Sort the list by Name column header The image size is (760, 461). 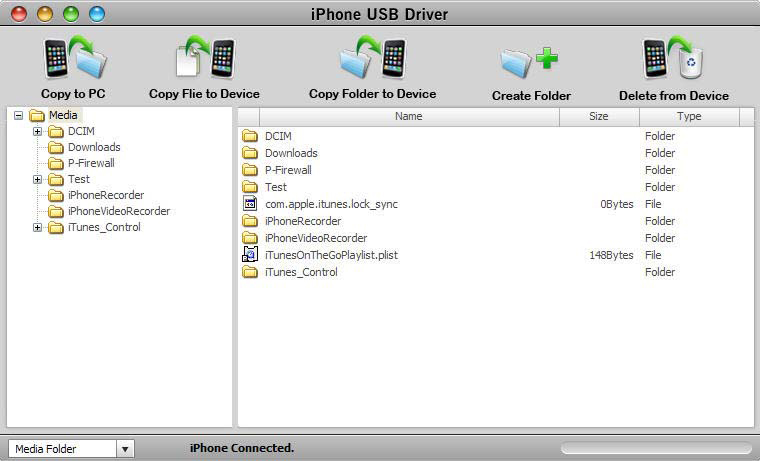(408, 117)
